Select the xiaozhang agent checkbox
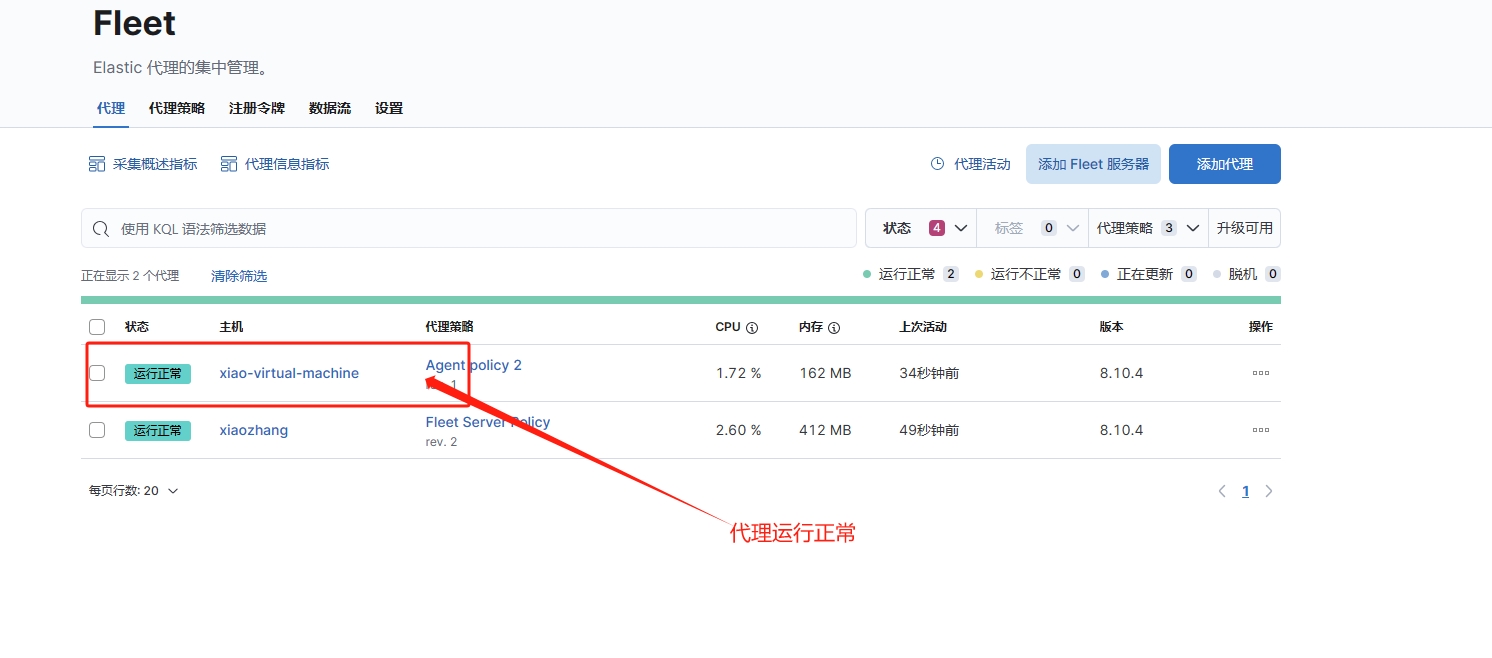This screenshot has height=658, width=1492. (x=97, y=430)
